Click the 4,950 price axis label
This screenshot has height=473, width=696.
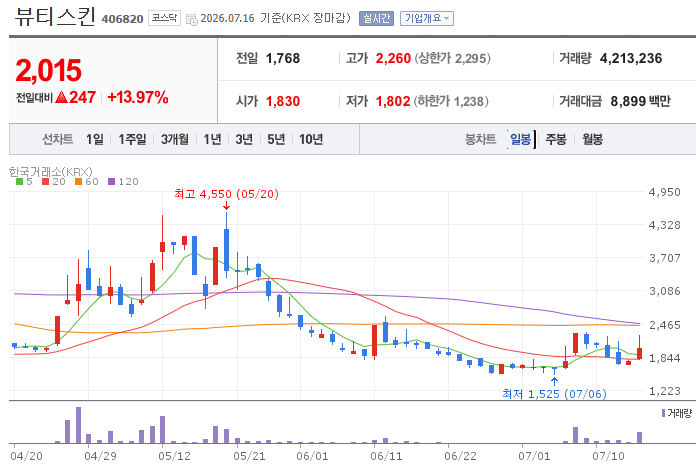(664, 192)
